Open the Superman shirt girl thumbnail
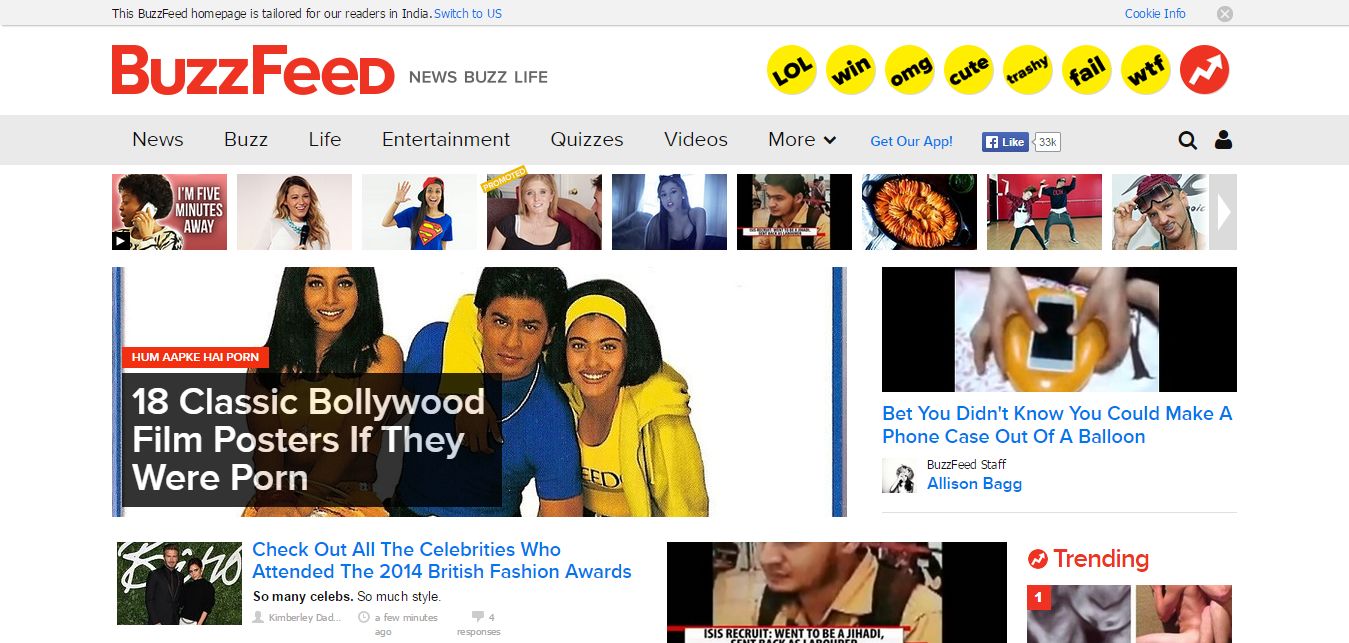 click(419, 212)
